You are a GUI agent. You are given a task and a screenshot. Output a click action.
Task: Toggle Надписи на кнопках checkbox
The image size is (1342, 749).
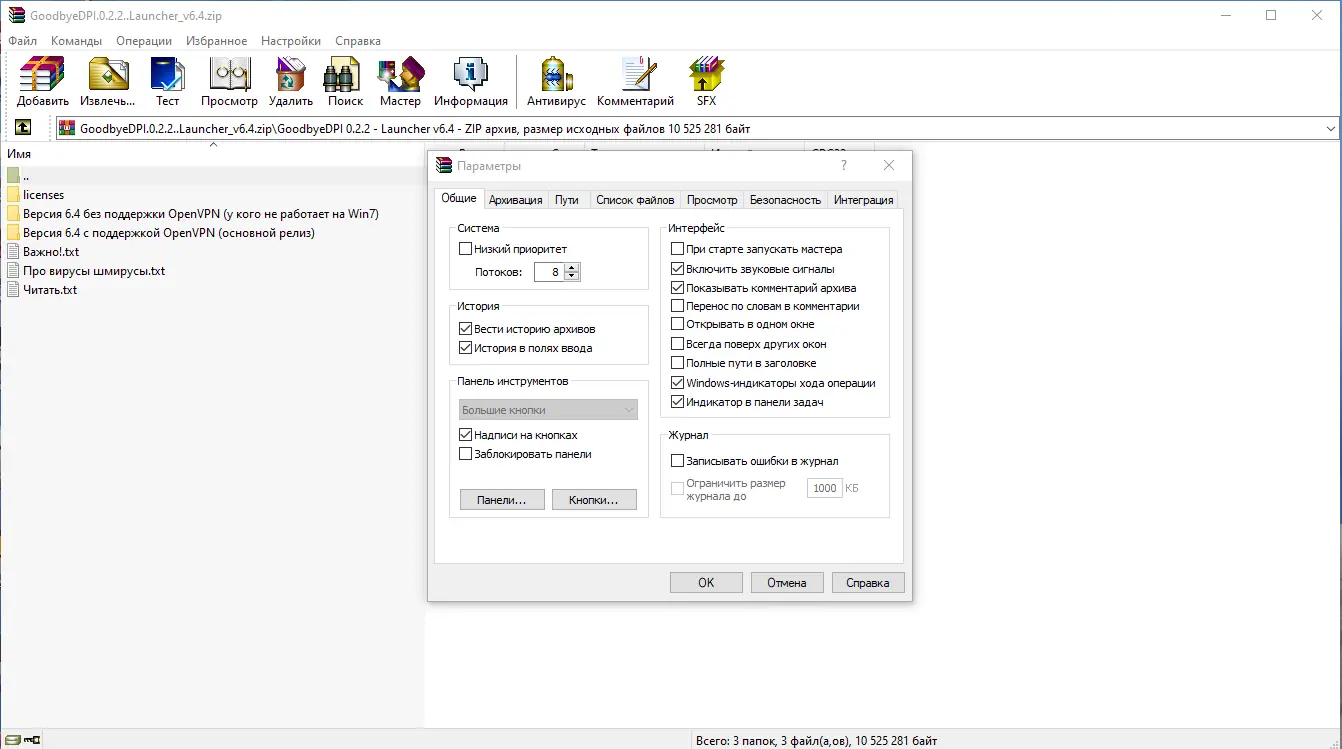click(x=465, y=435)
